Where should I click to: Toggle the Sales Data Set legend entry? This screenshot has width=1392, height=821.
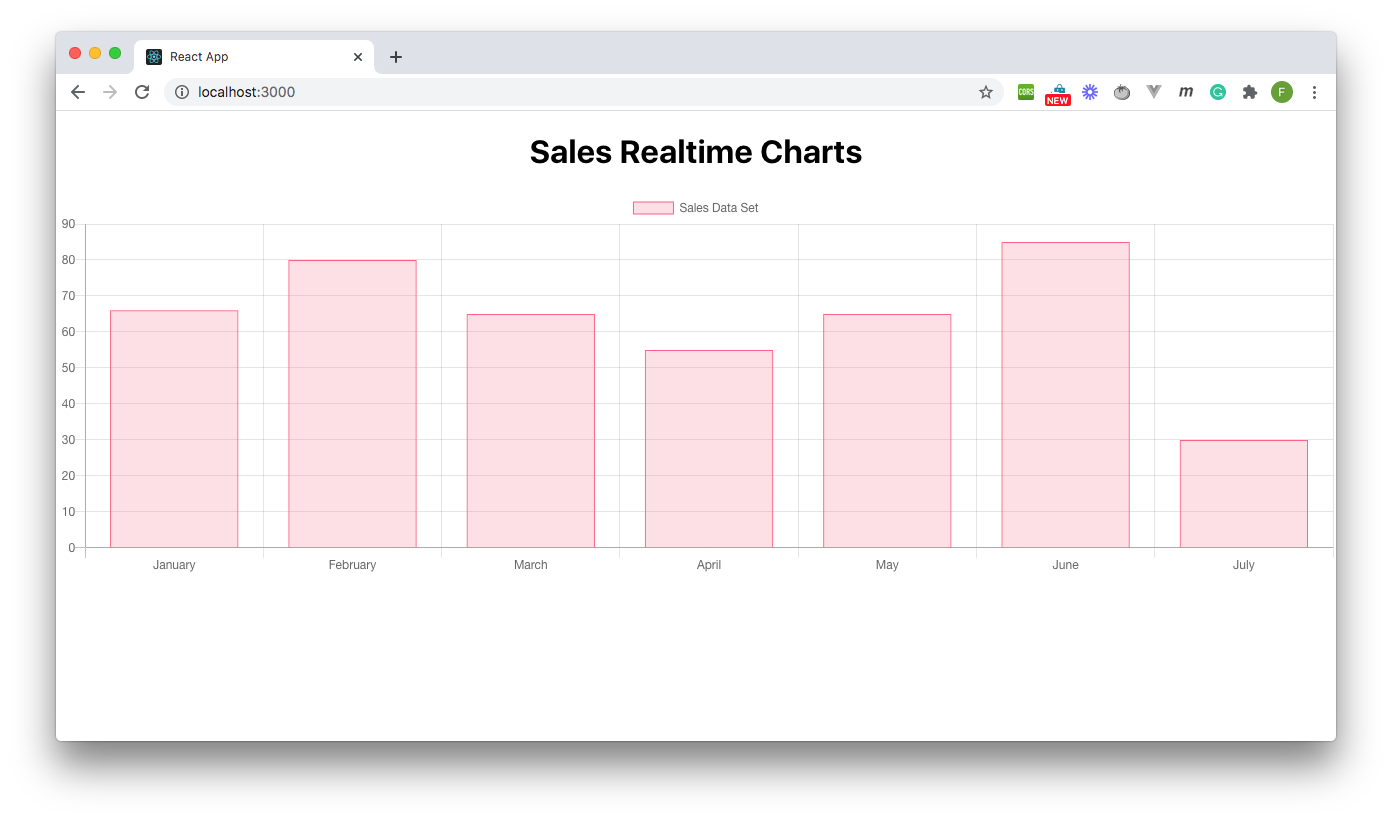[x=696, y=207]
